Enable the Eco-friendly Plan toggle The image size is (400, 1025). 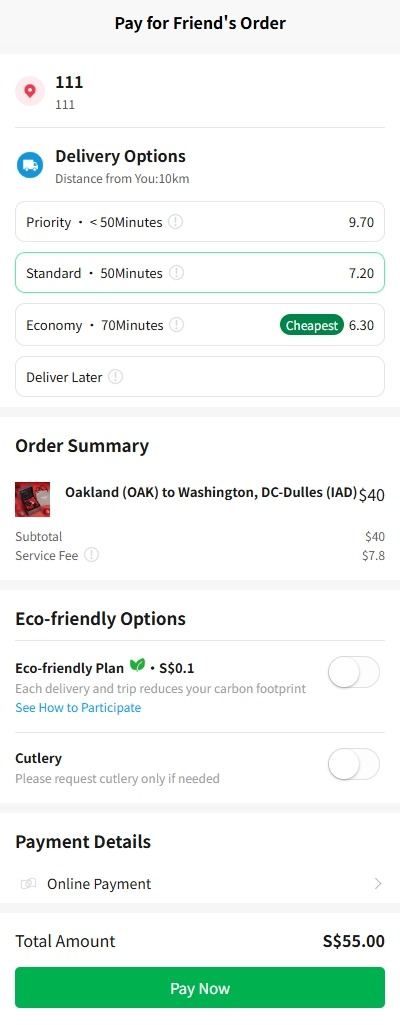[x=354, y=673]
